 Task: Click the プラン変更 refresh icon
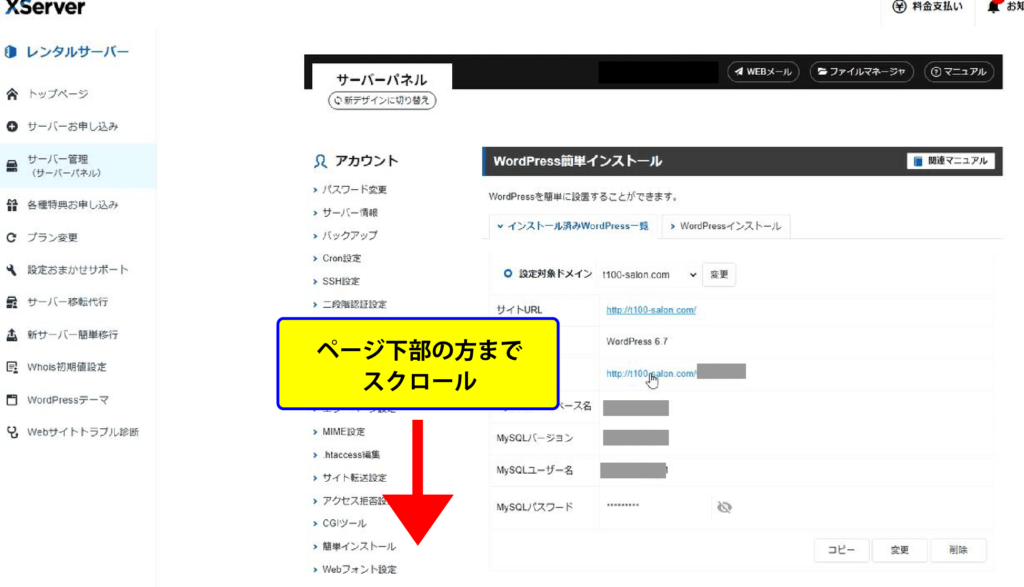[12, 238]
